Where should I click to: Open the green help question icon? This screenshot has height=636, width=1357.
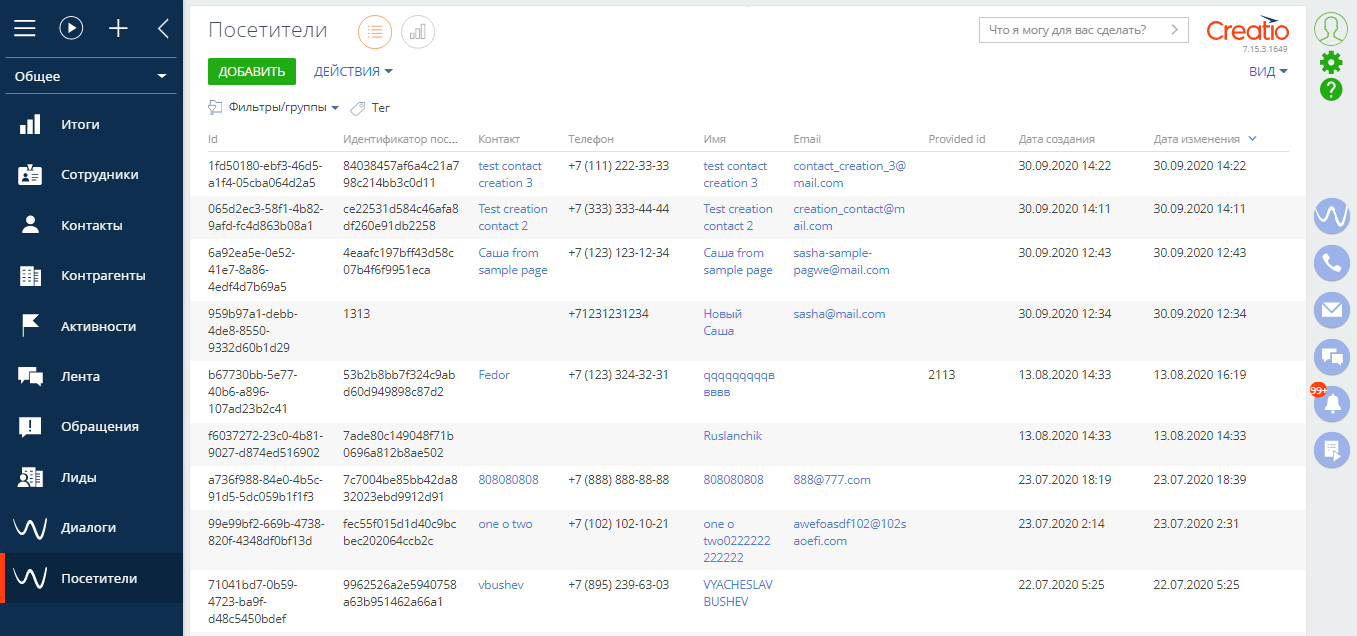tap(1331, 90)
